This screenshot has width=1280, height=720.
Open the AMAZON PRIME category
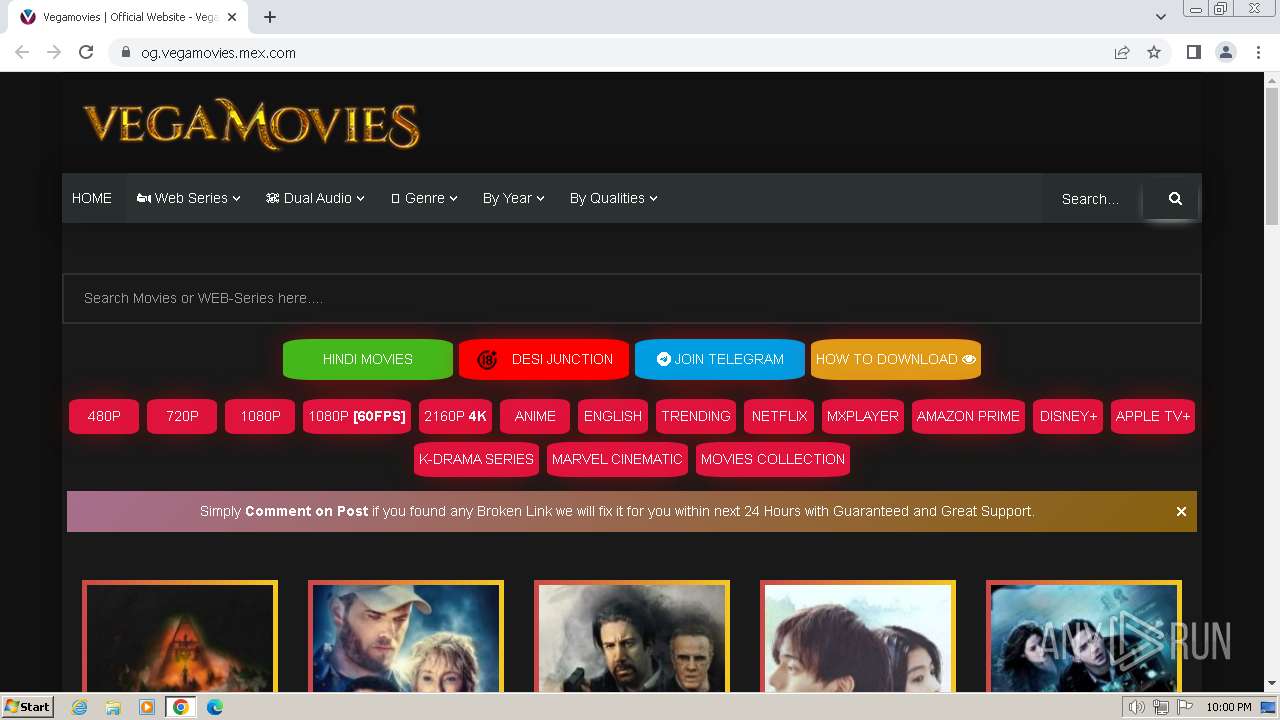click(968, 416)
